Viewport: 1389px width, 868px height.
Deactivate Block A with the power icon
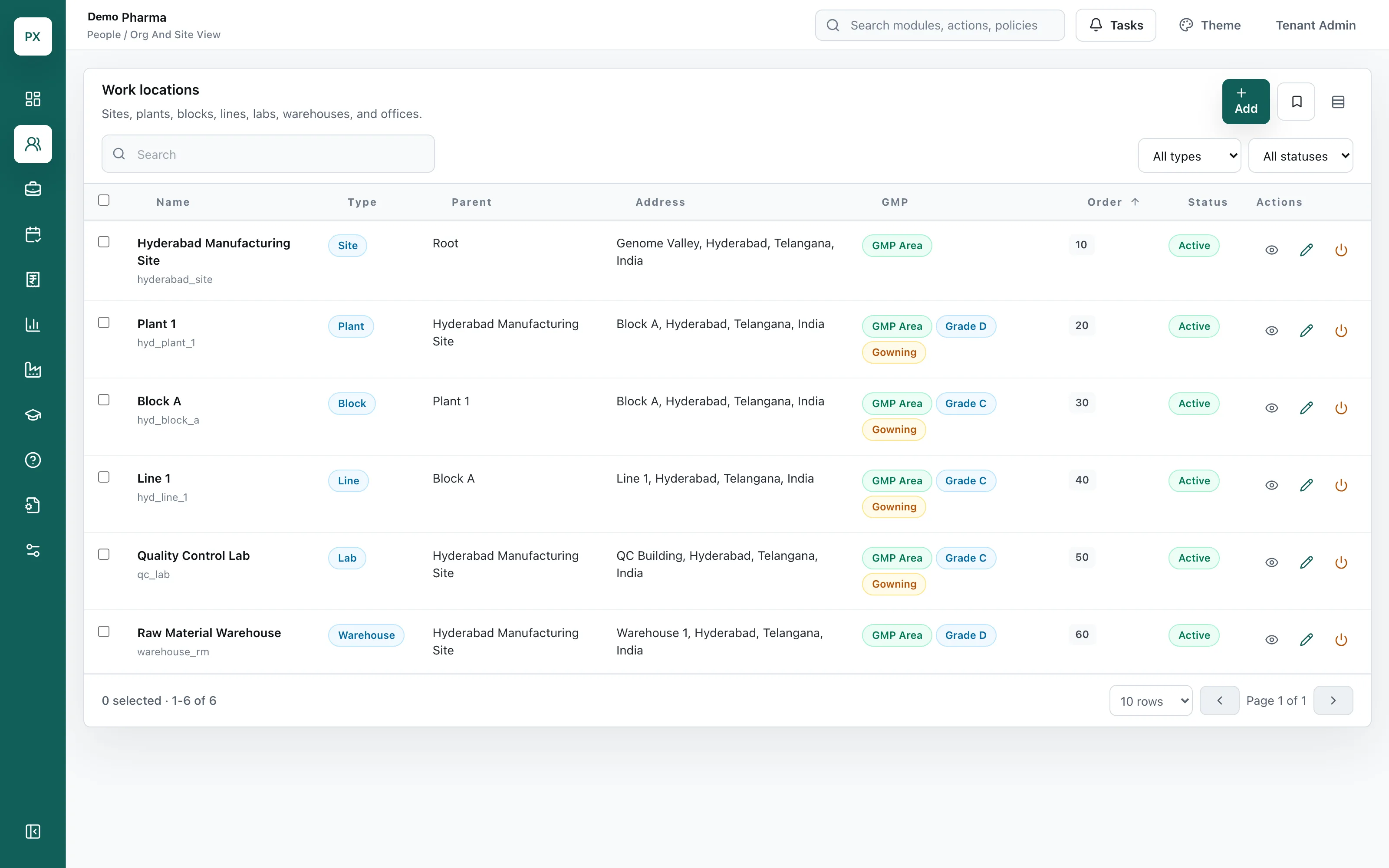1341,408
